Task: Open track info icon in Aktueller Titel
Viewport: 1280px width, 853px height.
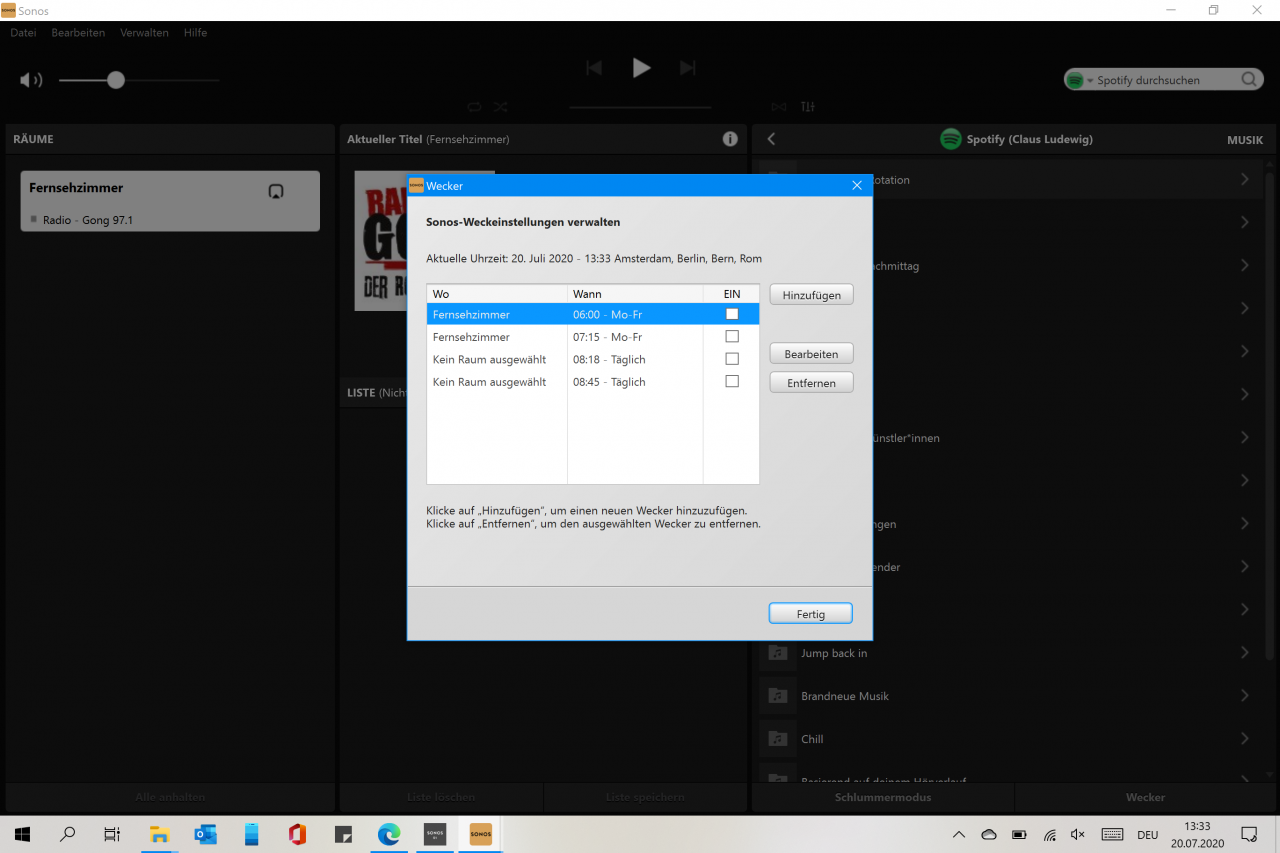Action: [730, 139]
